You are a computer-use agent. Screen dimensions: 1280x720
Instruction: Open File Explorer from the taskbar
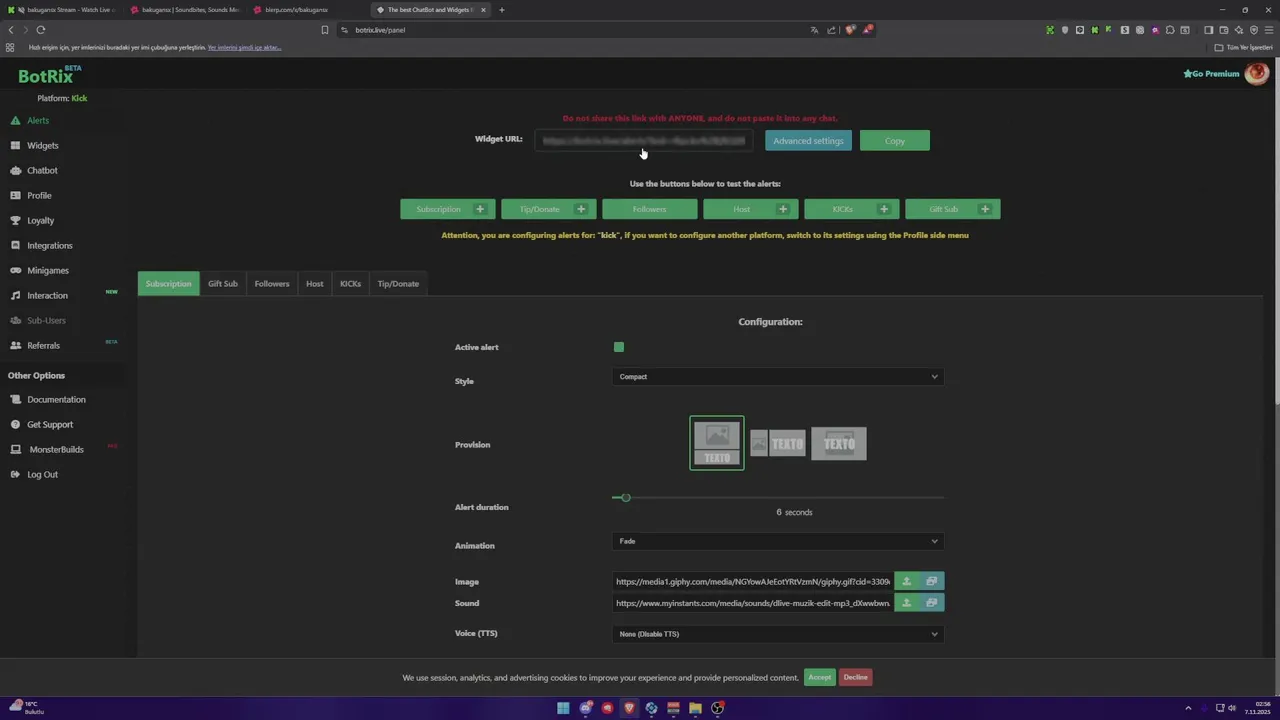[x=695, y=708]
